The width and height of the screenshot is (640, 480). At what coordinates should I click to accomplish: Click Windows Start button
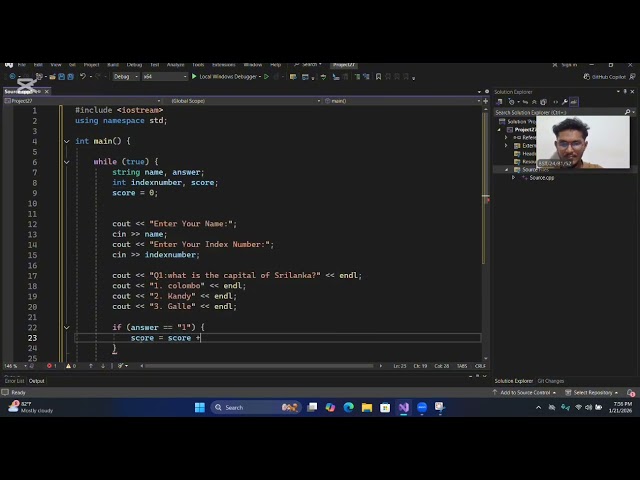tap(200, 407)
